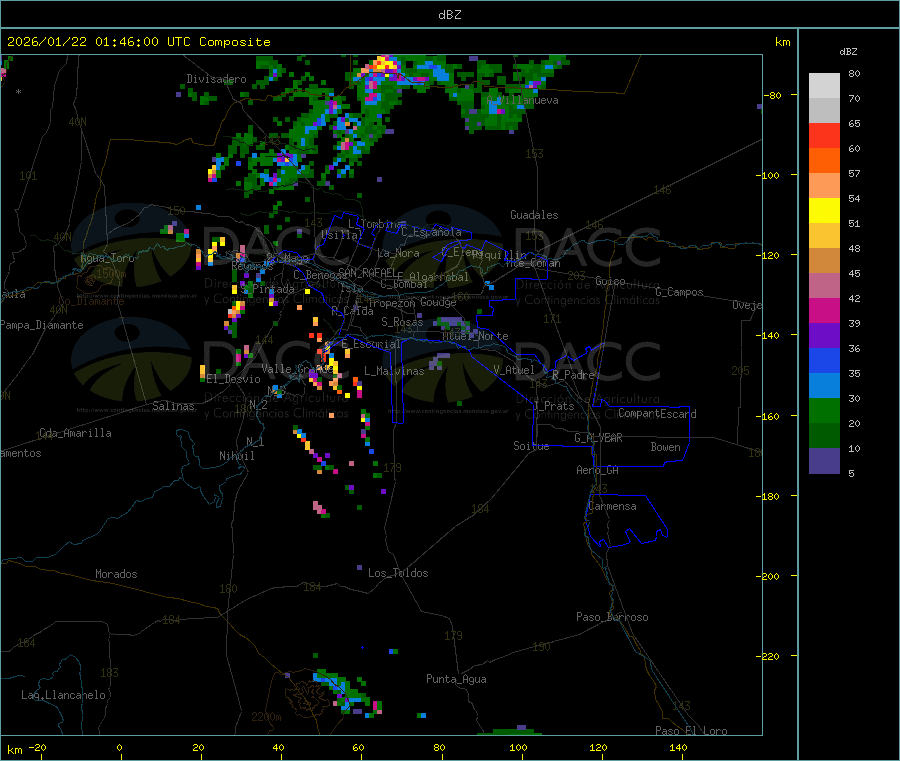Select the 'E_Escorial' label

[x=371, y=344]
